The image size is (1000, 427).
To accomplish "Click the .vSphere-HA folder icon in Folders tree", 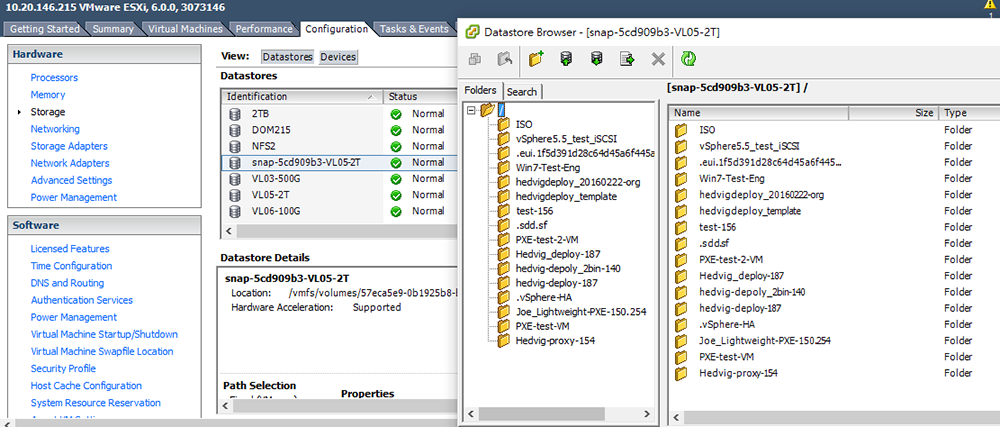I will (504, 298).
